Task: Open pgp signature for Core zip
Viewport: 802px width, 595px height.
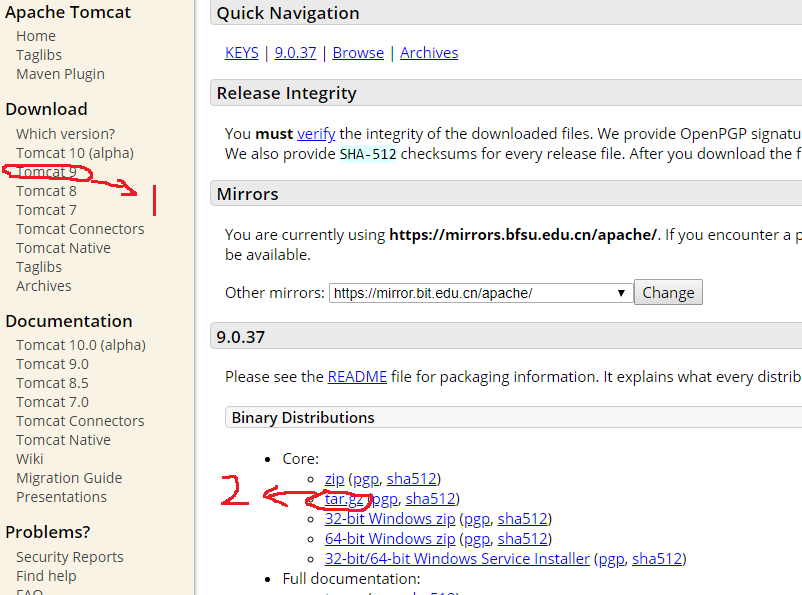Action: (x=366, y=479)
